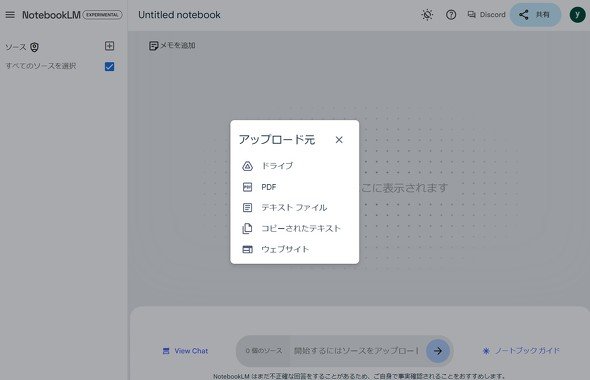Click the PDF file icon
590x380 pixels.
(247, 187)
